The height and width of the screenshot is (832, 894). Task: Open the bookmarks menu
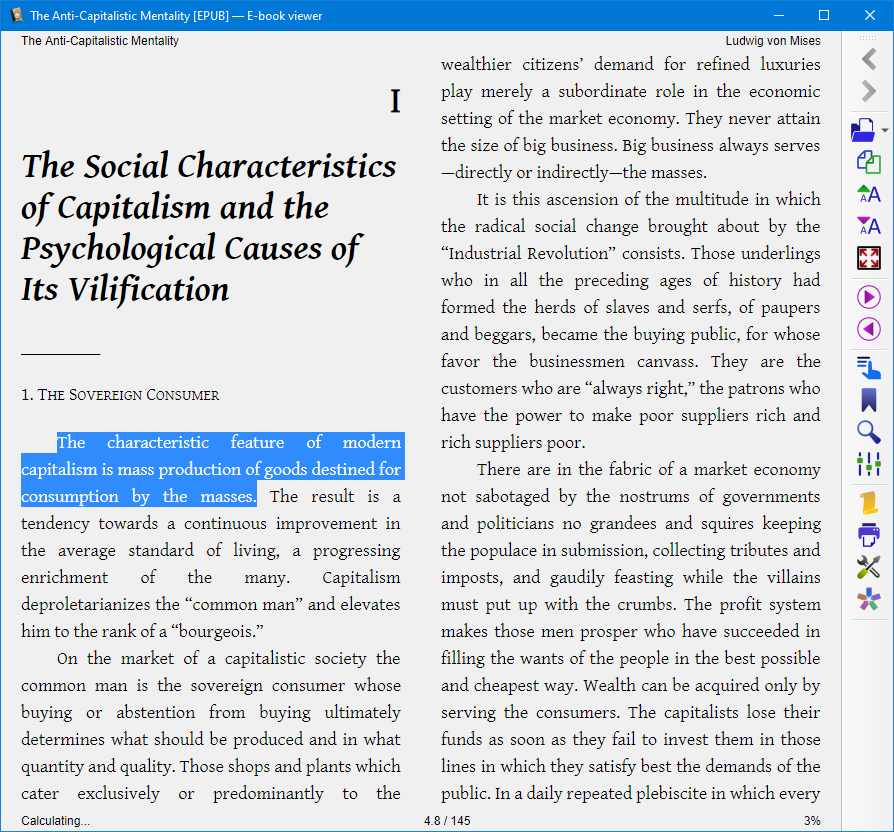[868, 400]
